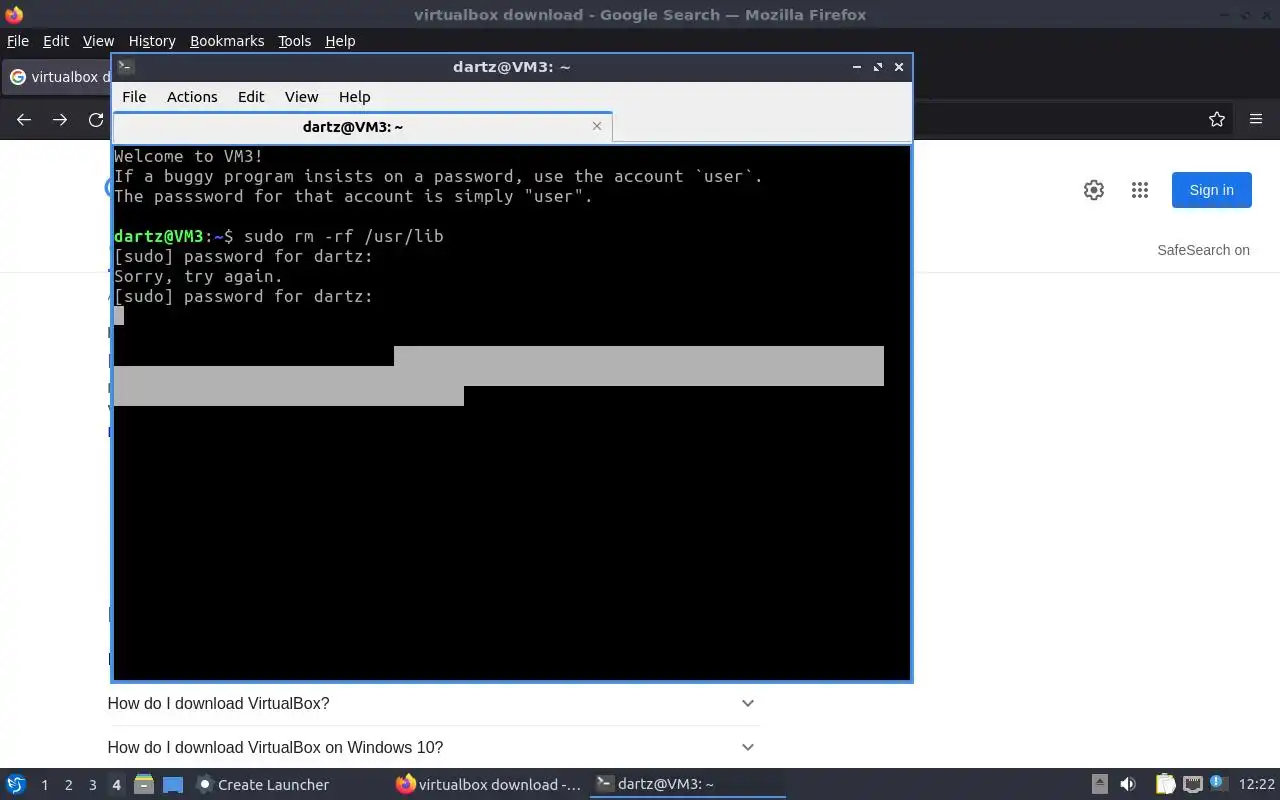
Task: Open the Firefox Help menu
Action: [x=340, y=41]
